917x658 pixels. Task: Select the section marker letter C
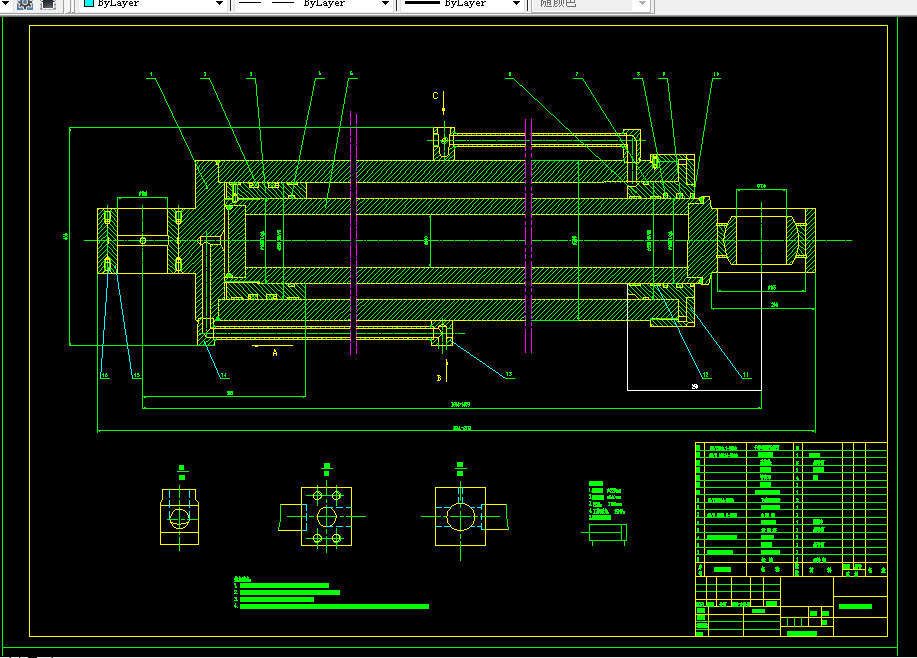[435, 96]
